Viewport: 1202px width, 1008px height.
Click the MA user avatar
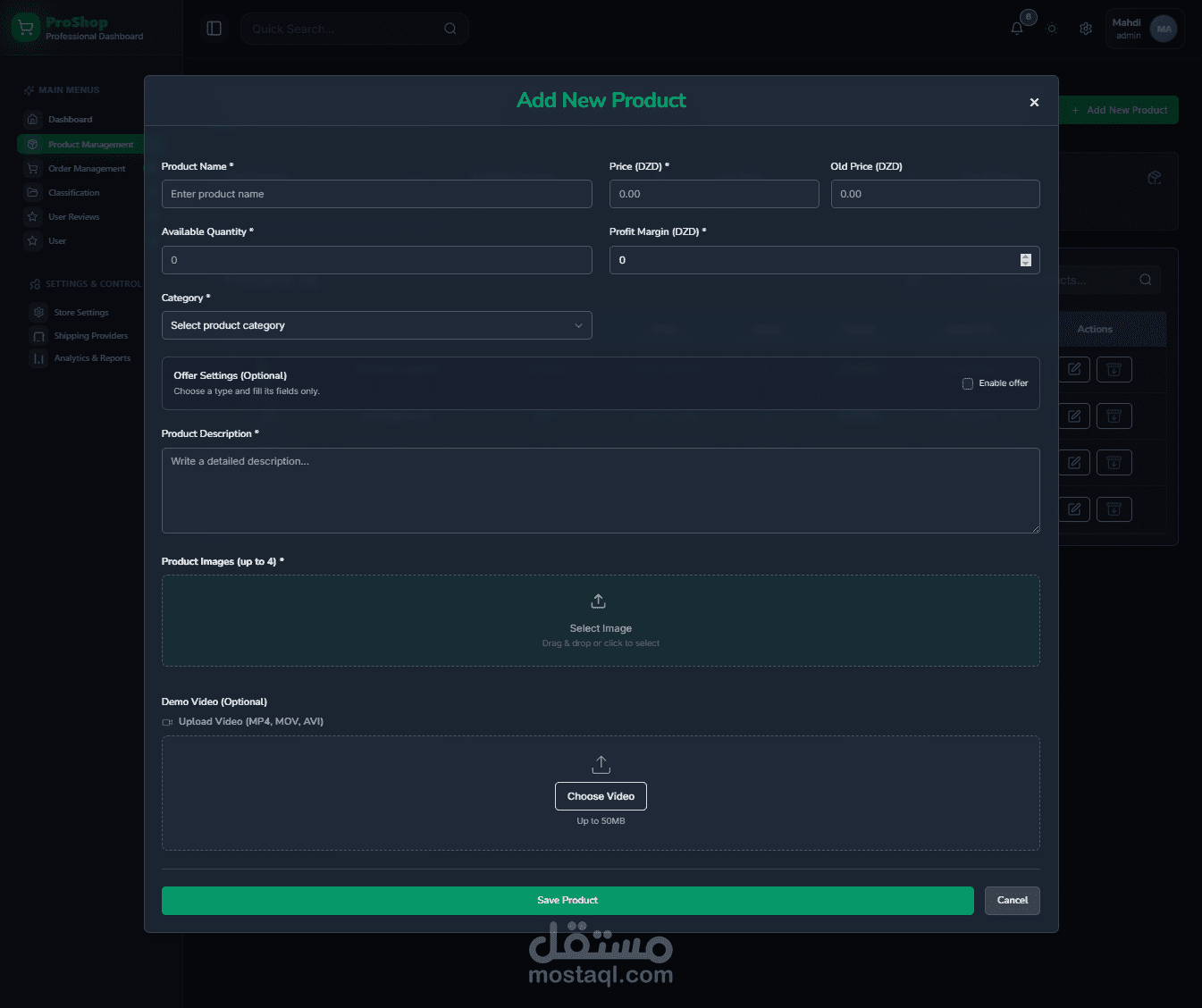click(x=1164, y=29)
